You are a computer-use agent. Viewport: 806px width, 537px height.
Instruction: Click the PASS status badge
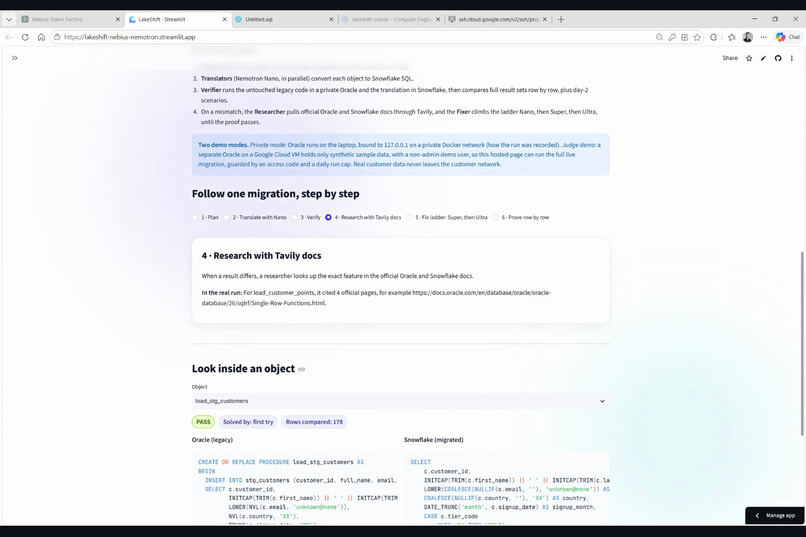pos(203,422)
